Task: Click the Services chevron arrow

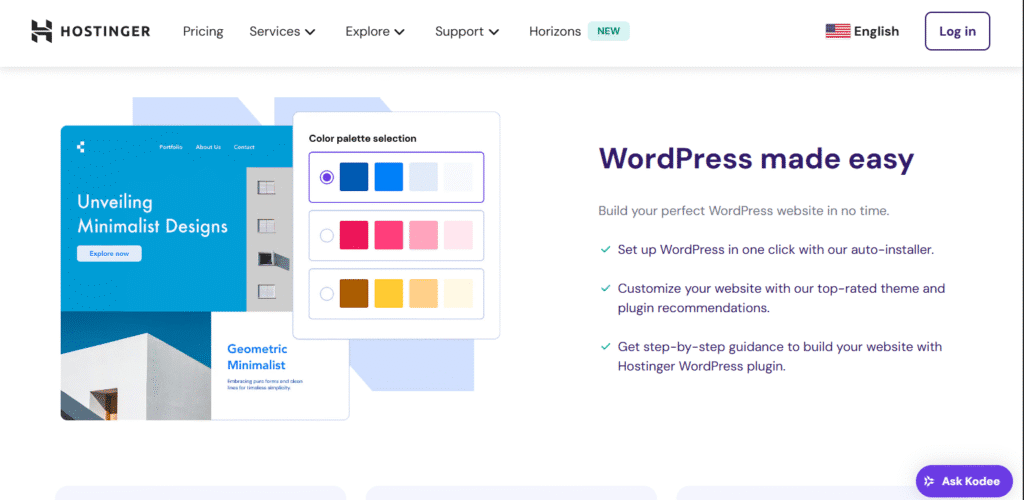Action: (310, 32)
